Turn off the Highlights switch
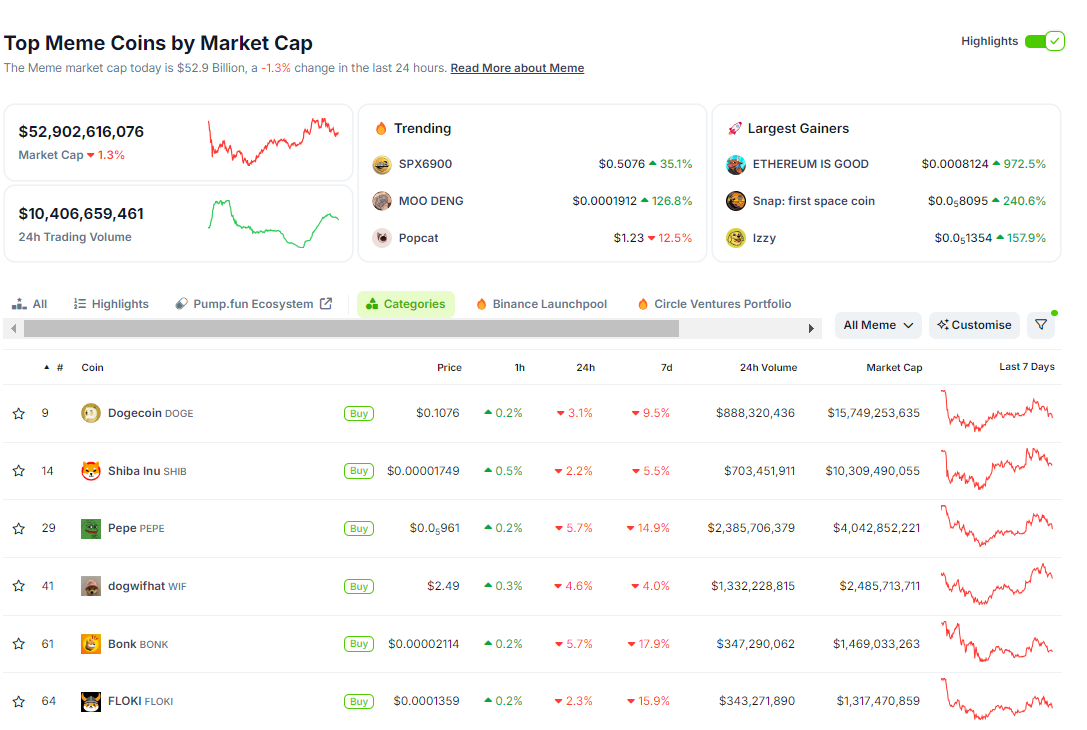 (1045, 41)
